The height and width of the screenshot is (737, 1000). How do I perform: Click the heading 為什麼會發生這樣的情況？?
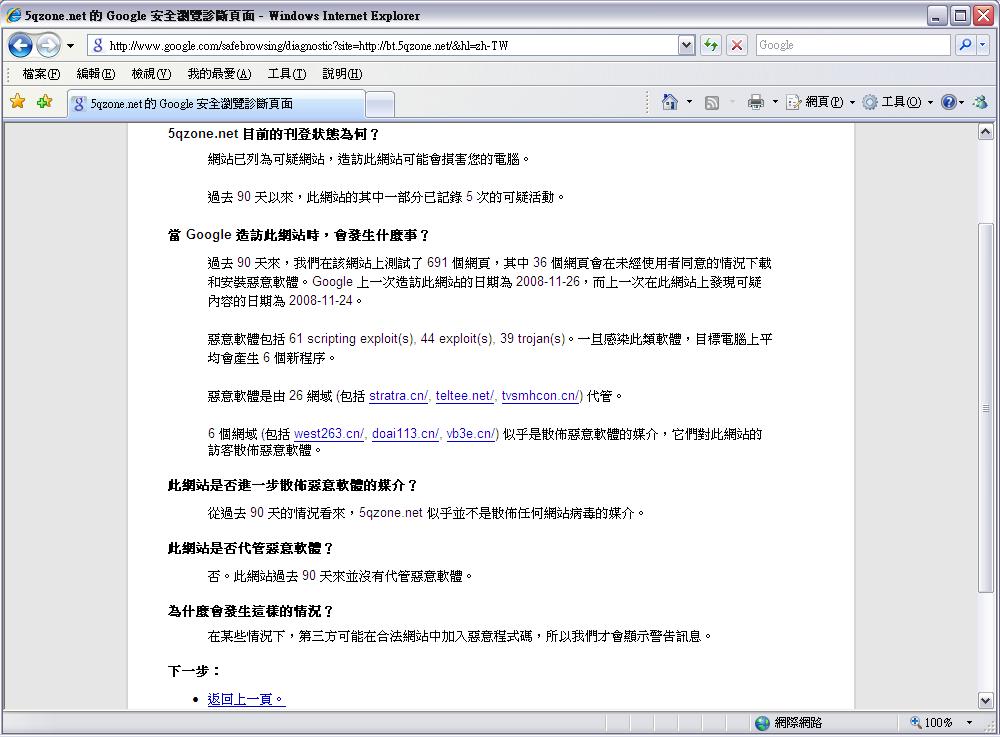[x=250, y=611]
